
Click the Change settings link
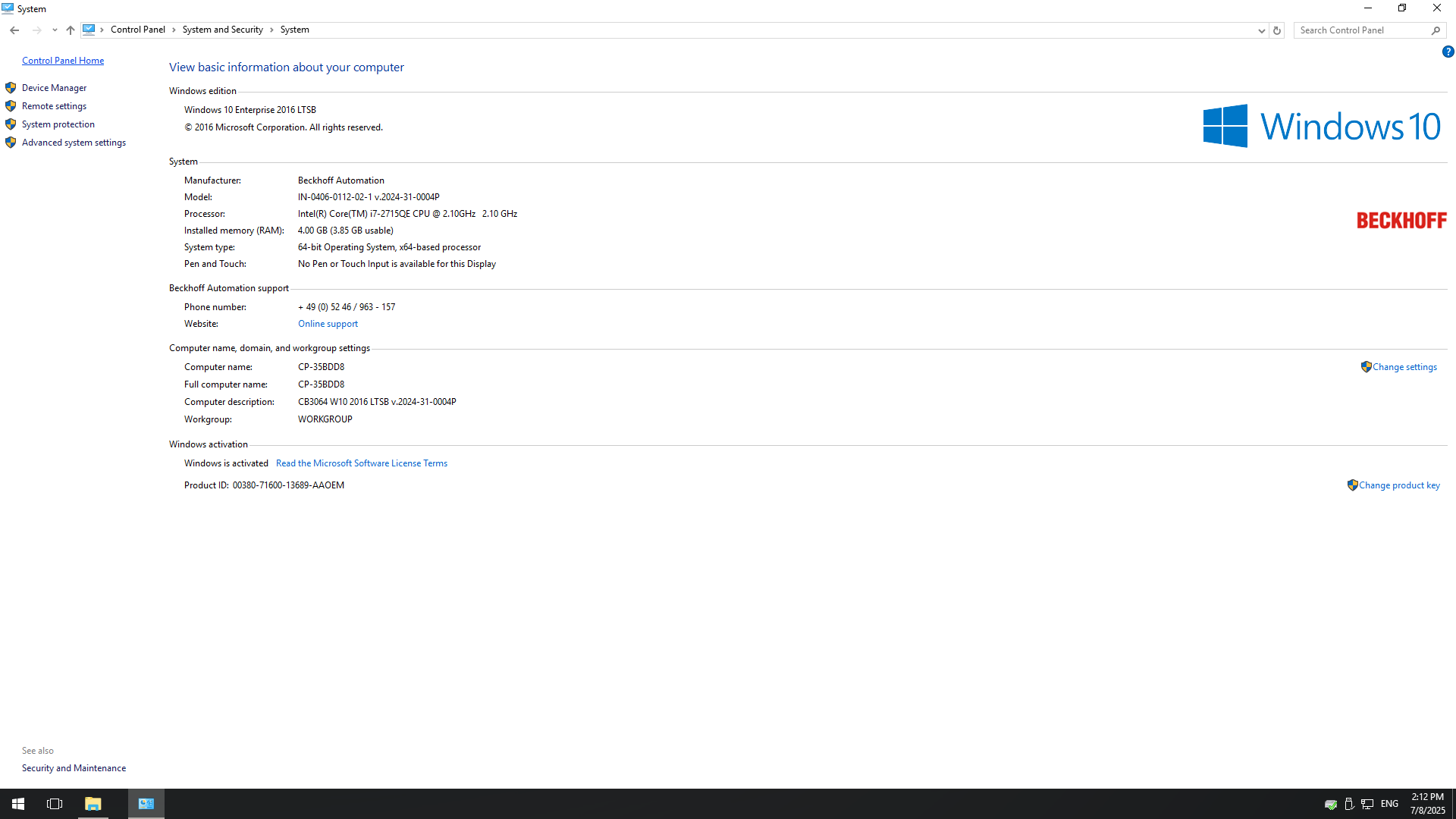click(x=1404, y=367)
